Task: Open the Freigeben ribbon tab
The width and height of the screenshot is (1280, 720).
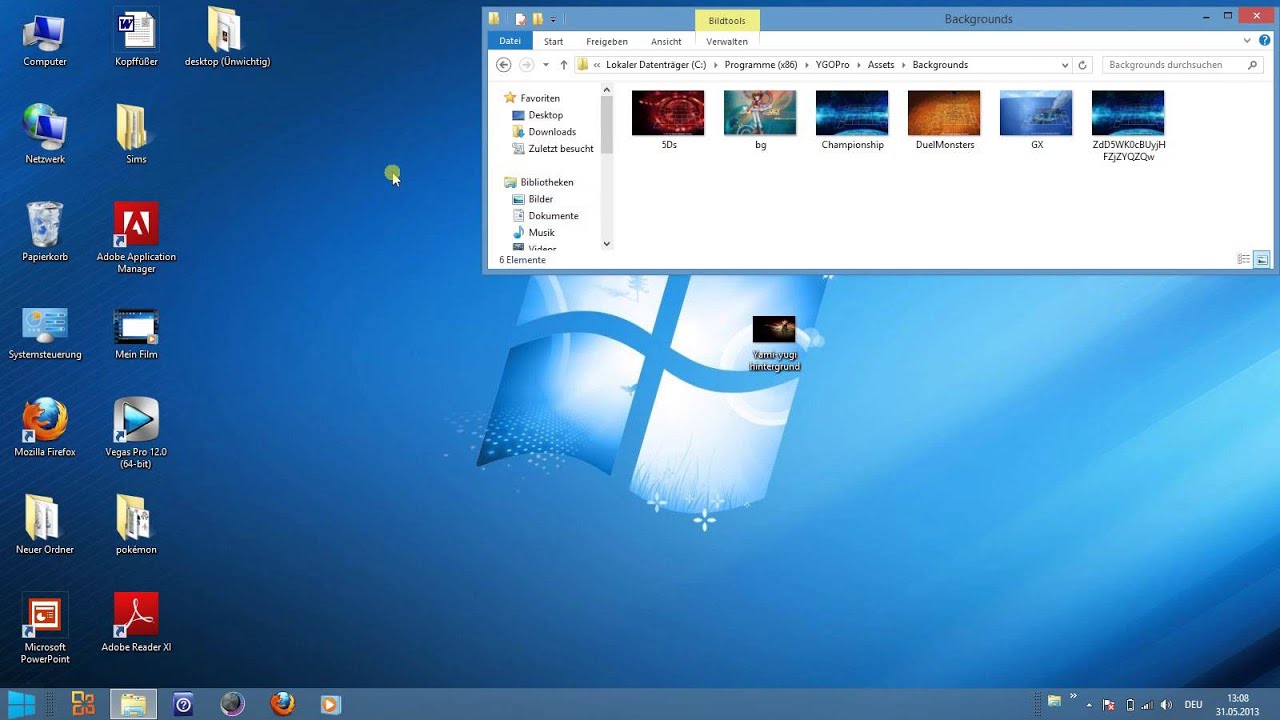Action: coord(607,41)
